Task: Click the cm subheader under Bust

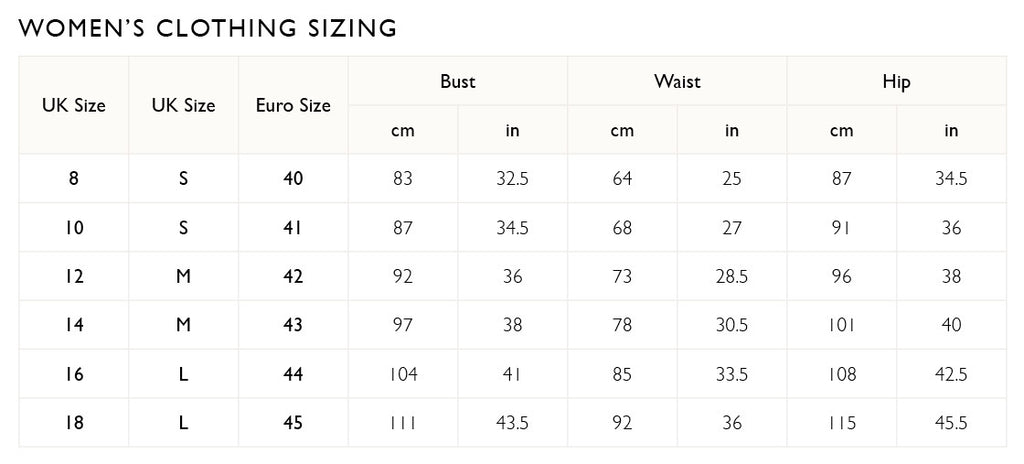Action: coord(403,130)
